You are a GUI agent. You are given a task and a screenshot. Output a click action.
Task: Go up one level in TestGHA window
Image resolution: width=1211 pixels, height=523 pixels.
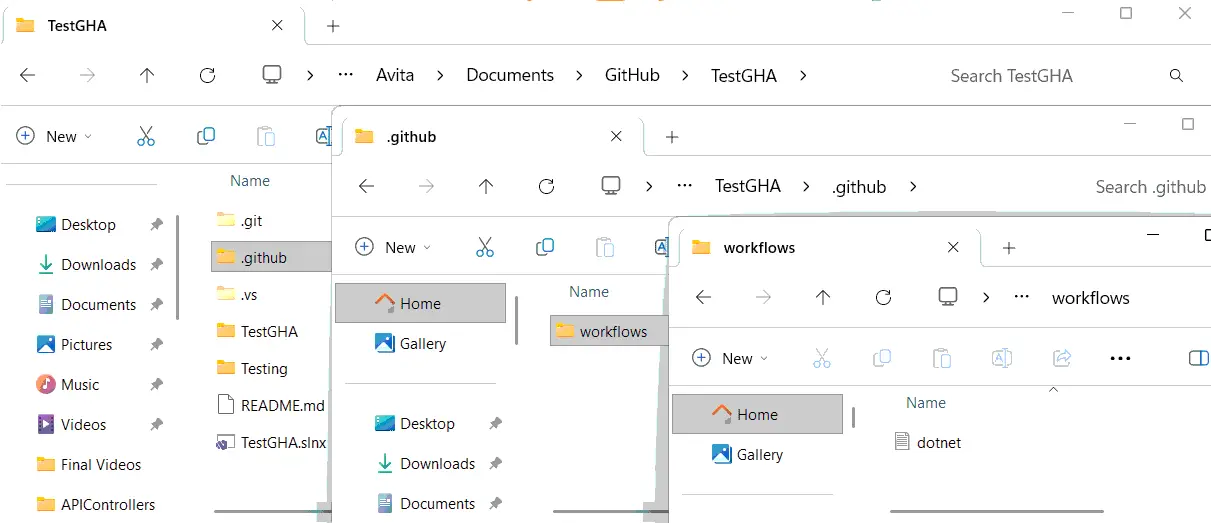click(147, 75)
